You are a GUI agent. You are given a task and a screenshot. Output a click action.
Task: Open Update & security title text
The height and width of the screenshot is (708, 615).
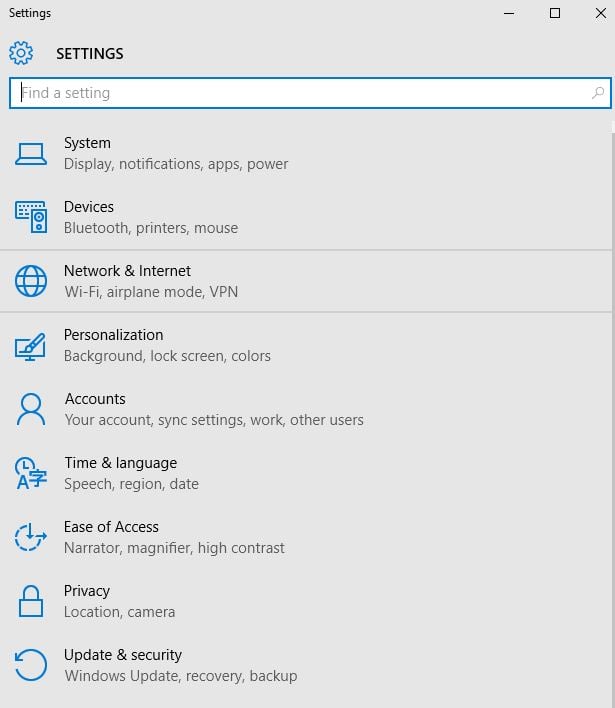[x=123, y=655]
